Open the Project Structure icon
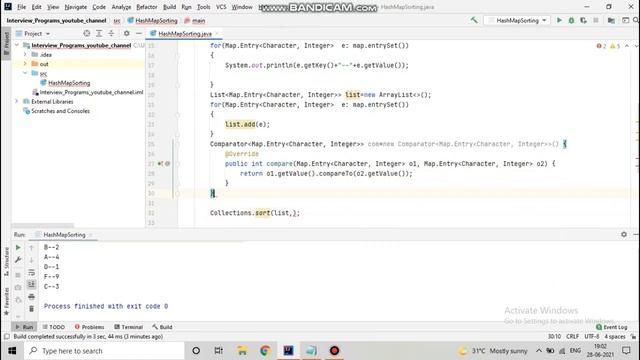Viewport: 640px width, 360px height. (611, 20)
